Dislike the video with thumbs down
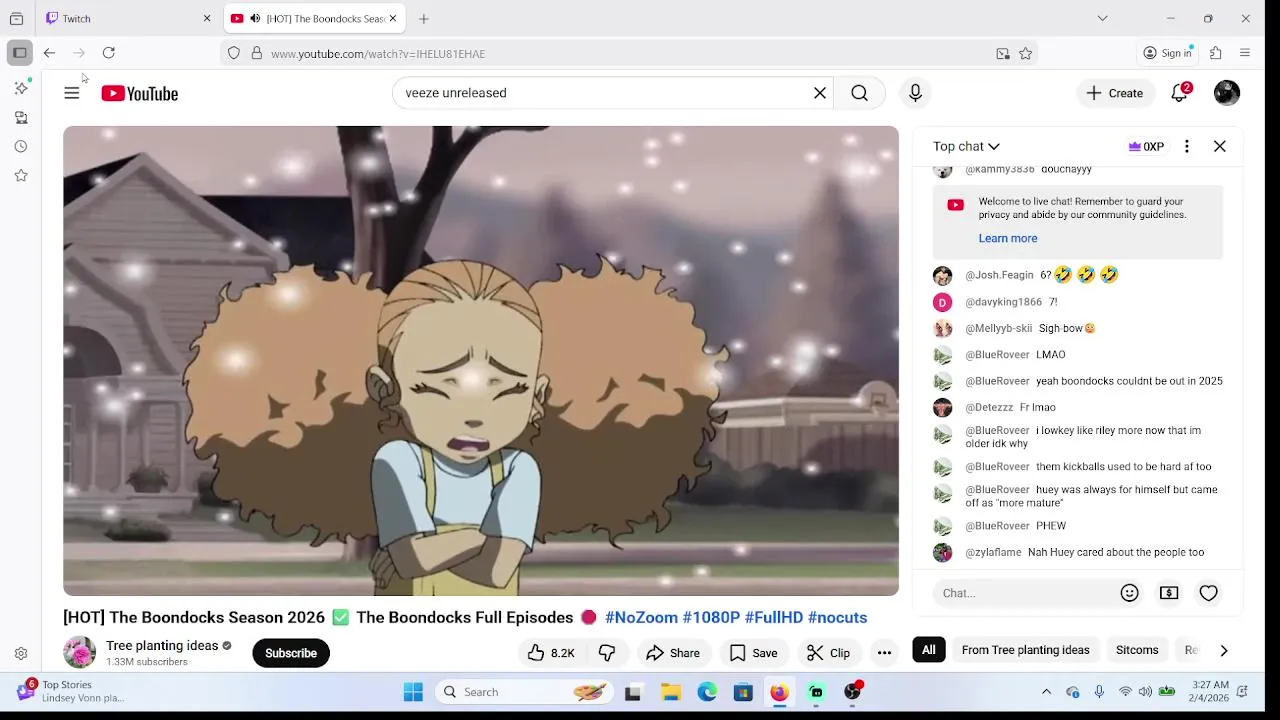 [x=607, y=653]
